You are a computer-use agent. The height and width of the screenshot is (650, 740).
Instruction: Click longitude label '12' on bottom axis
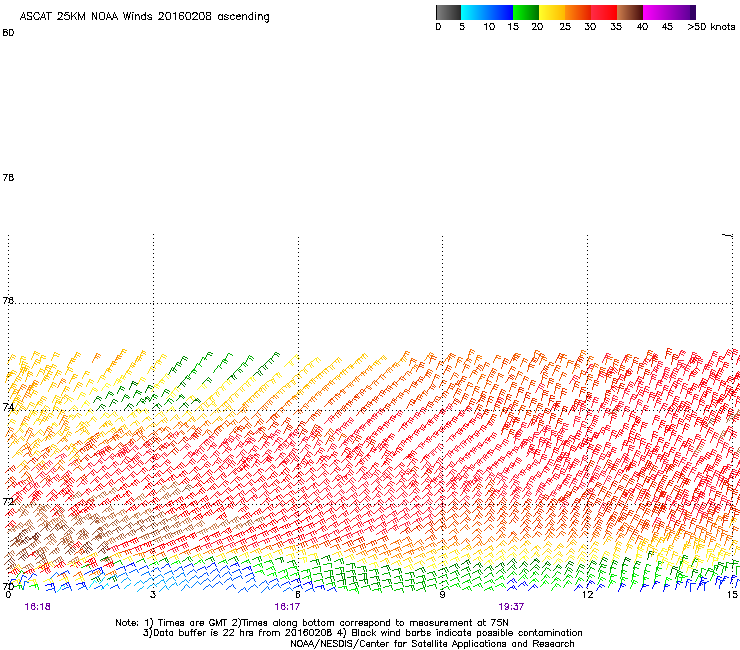[587, 594]
